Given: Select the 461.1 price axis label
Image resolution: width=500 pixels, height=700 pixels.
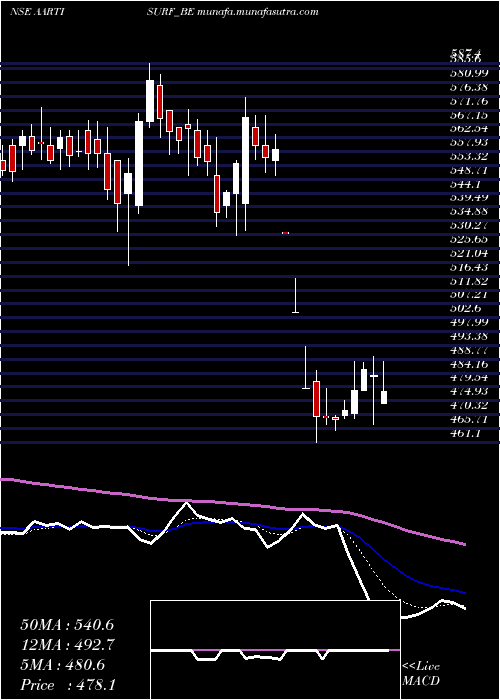Looking at the screenshot, I should 467,433.
